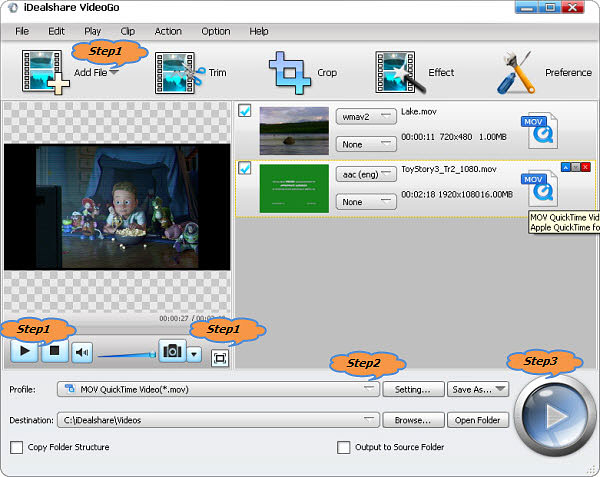Click the Setting... button
Screen dimensions: 600x477
(x=413, y=389)
